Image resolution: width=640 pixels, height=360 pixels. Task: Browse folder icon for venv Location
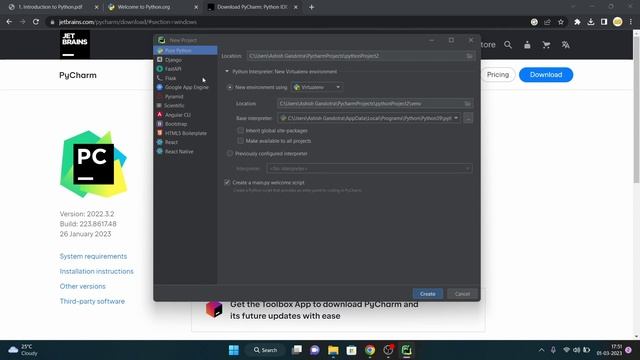click(x=468, y=104)
